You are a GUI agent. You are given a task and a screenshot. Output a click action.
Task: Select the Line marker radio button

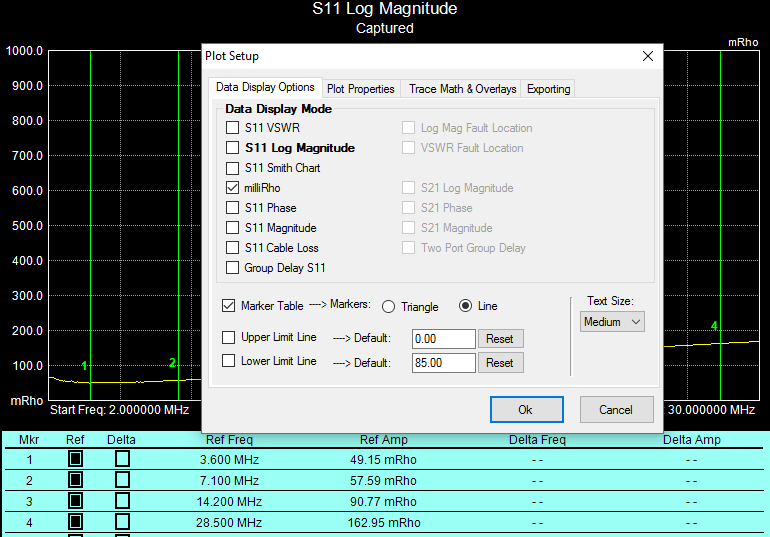point(465,306)
